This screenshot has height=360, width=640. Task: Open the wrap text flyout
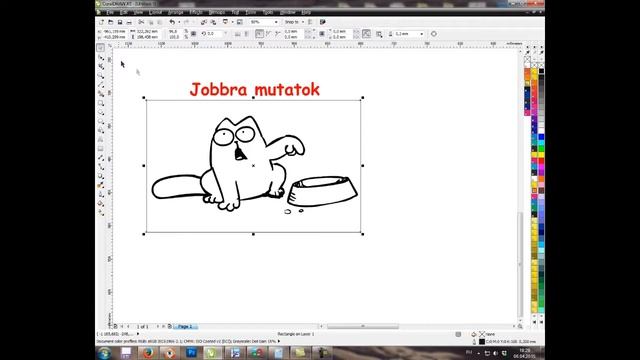(x=379, y=34)
